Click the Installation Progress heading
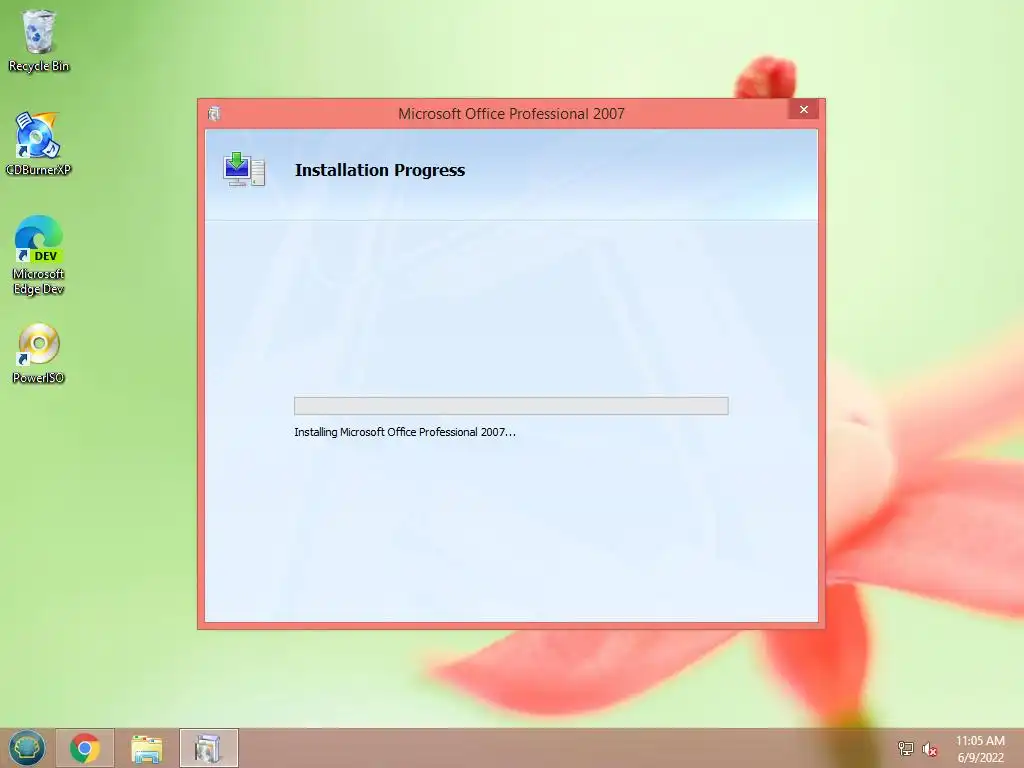 [x=380, y=170]
